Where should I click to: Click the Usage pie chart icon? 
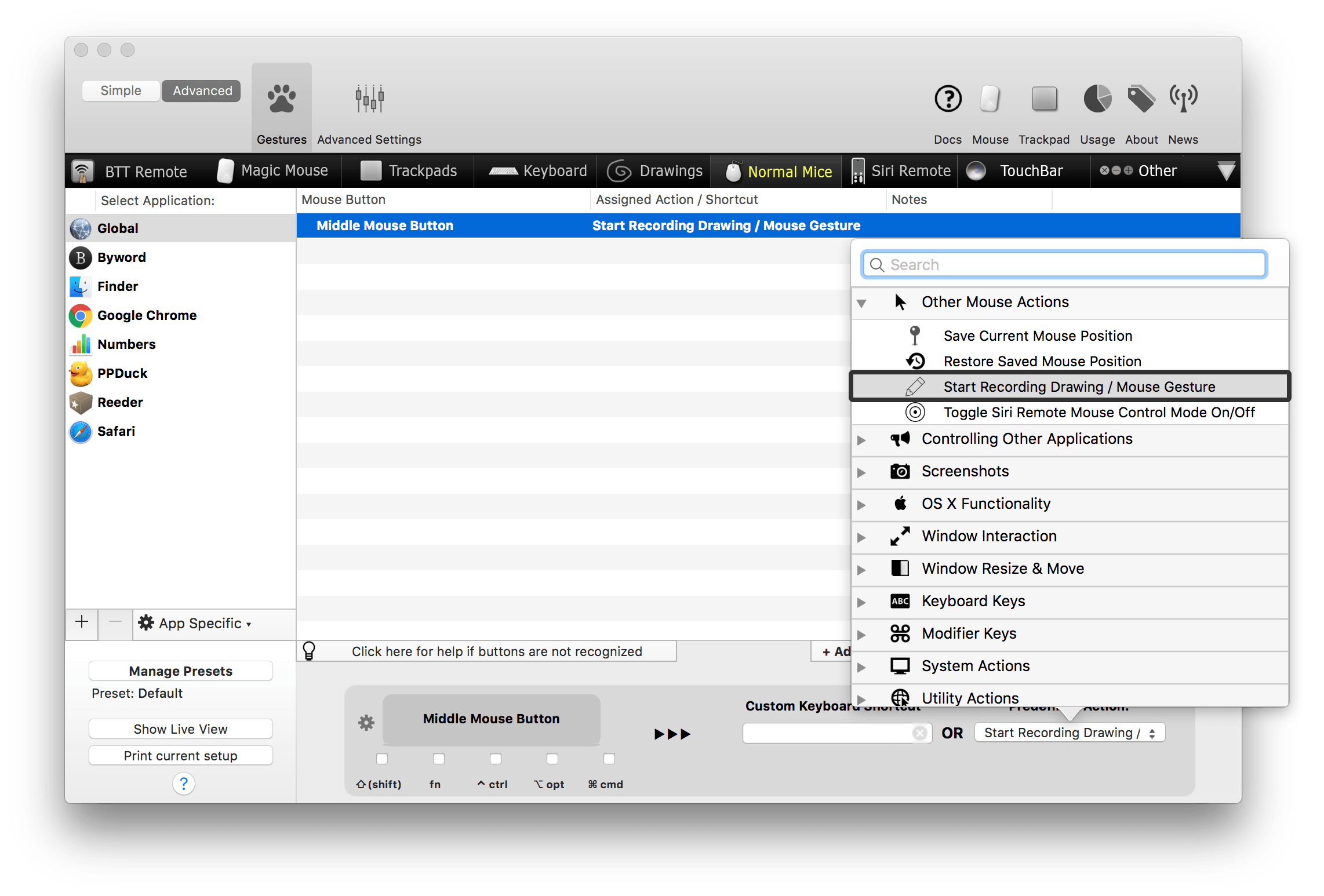coord(1097,99)
